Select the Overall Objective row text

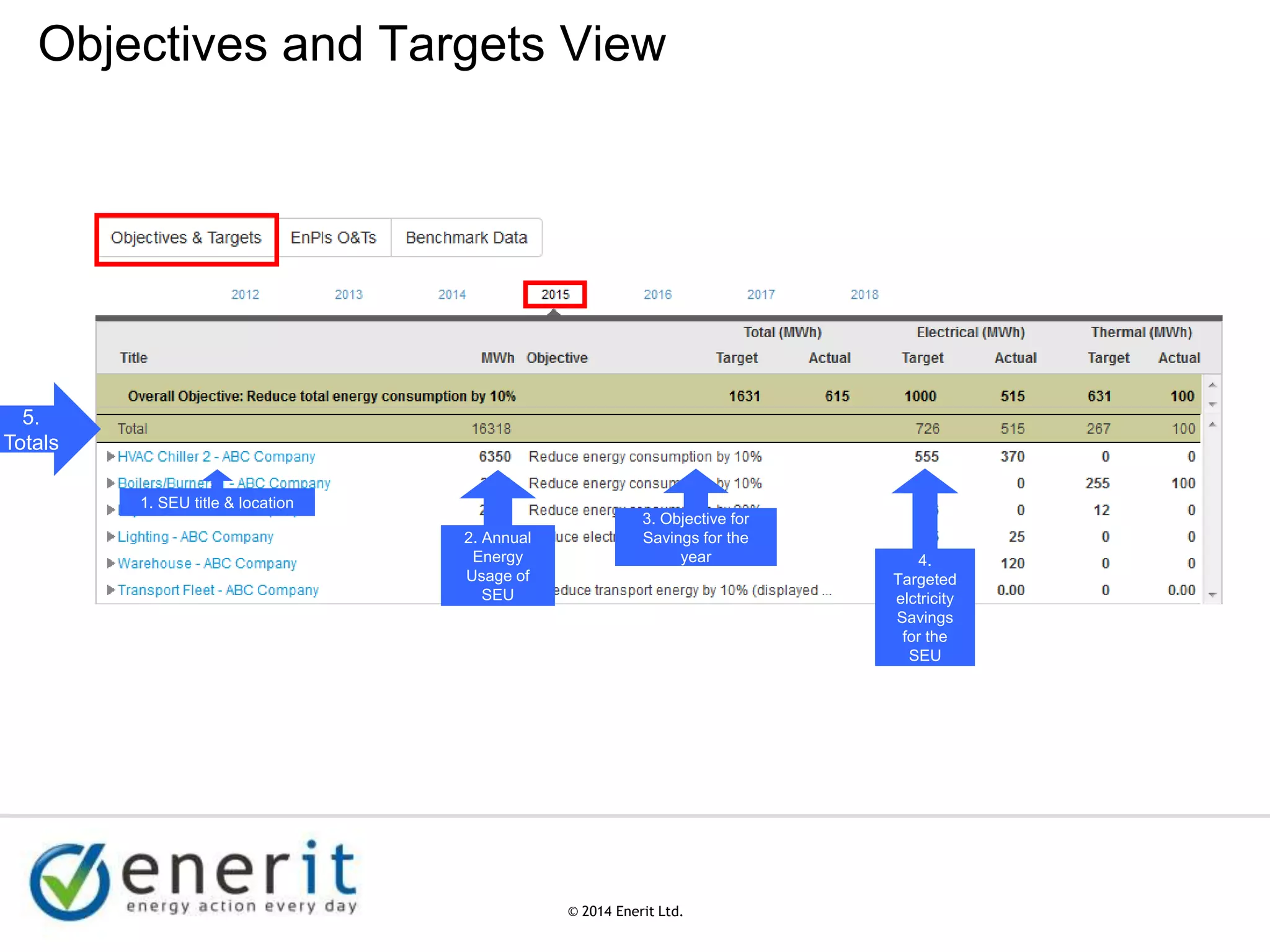tap(321, 396)
